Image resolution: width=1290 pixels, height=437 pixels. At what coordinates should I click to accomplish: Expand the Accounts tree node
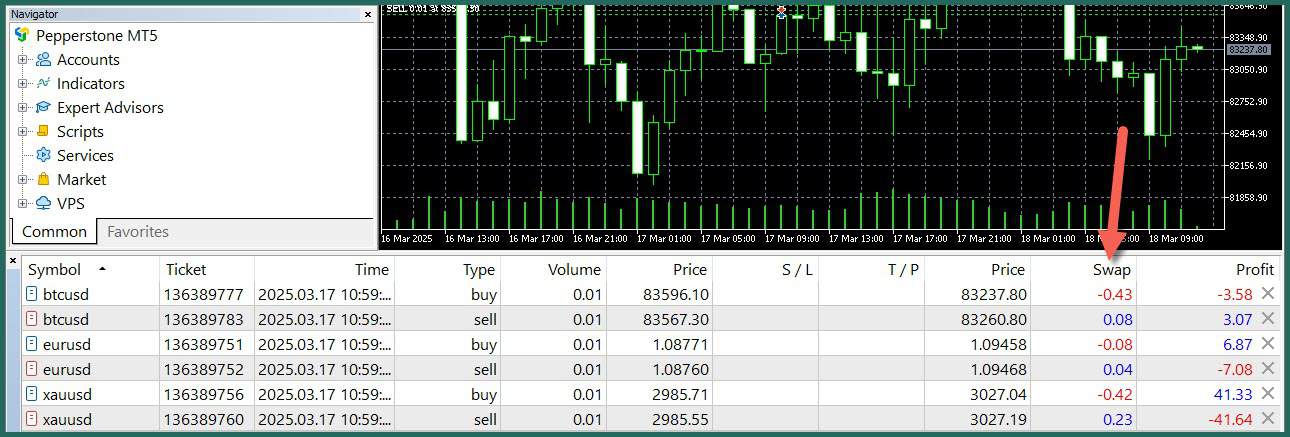point(22,60)
